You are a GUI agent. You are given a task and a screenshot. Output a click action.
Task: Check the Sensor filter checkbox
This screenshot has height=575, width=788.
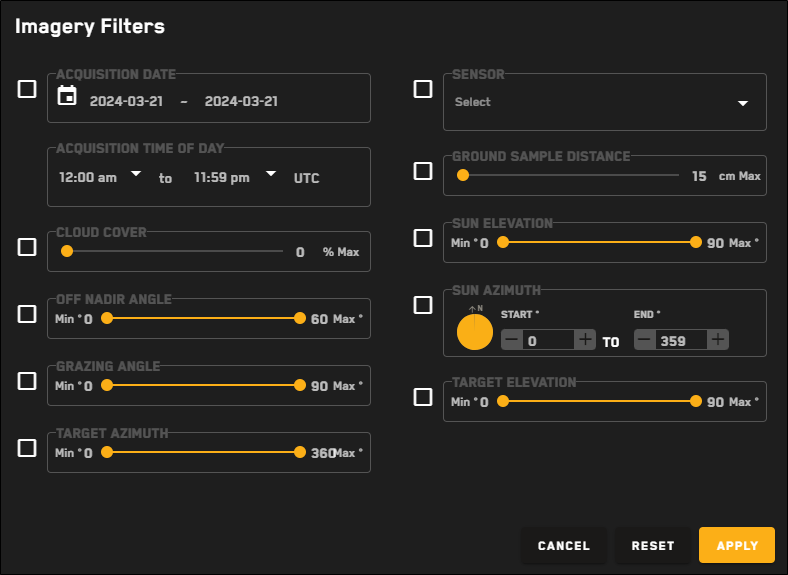coord(423,89)
